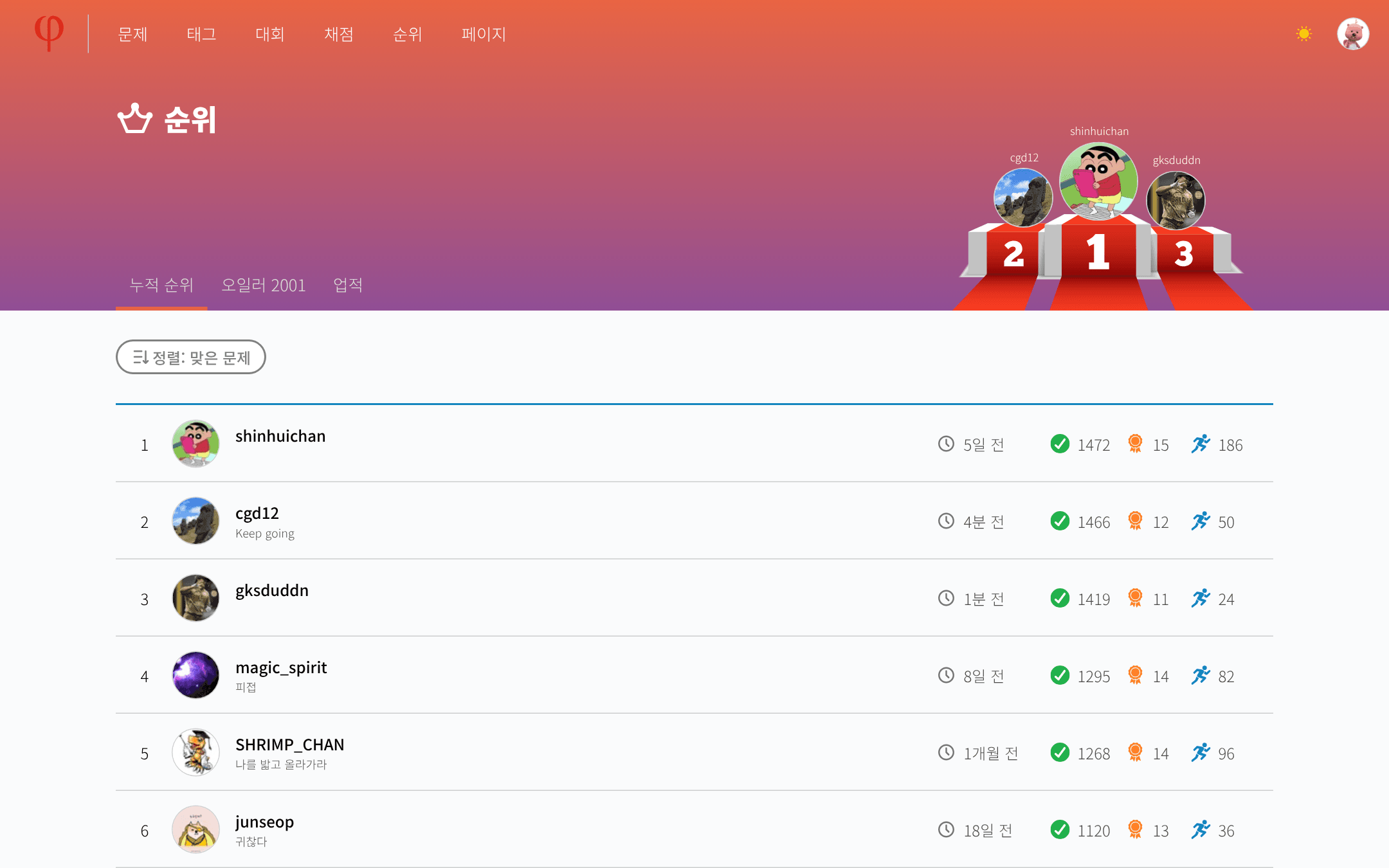
Task: Click the orange medal icon in magic_spirit's row
Action: click(x=1135, y=675)
